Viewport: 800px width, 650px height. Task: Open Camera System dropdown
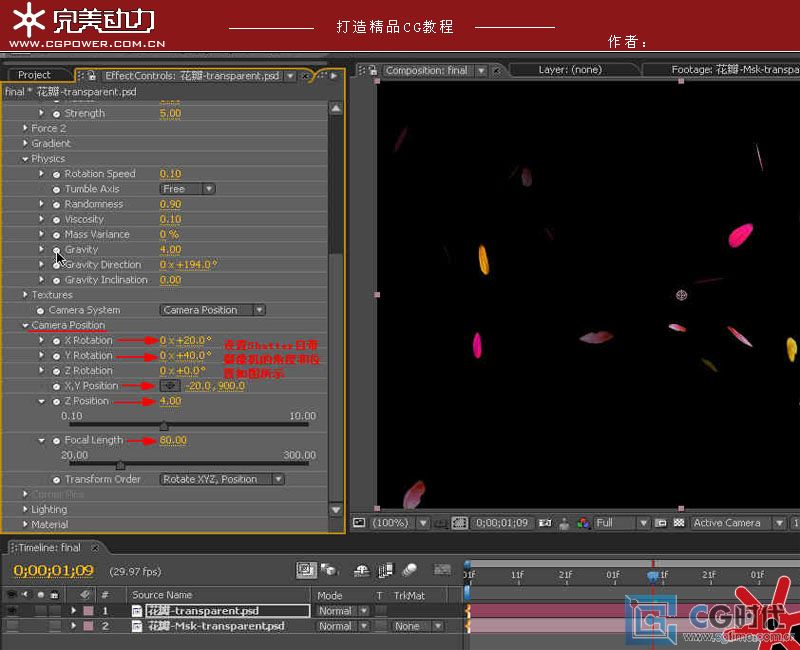[212, 310]
